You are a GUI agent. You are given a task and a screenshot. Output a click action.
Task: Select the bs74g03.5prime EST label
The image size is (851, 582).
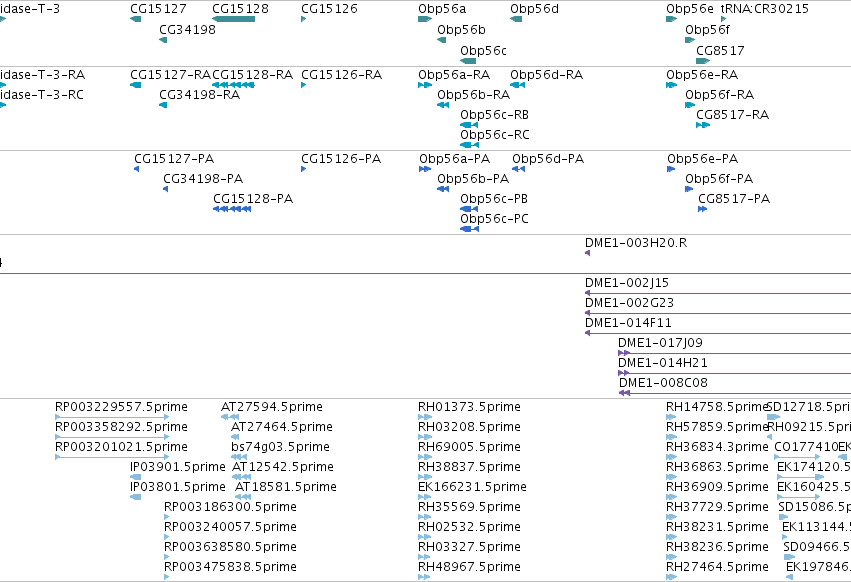pyautogui.click(x=280, y=447)
